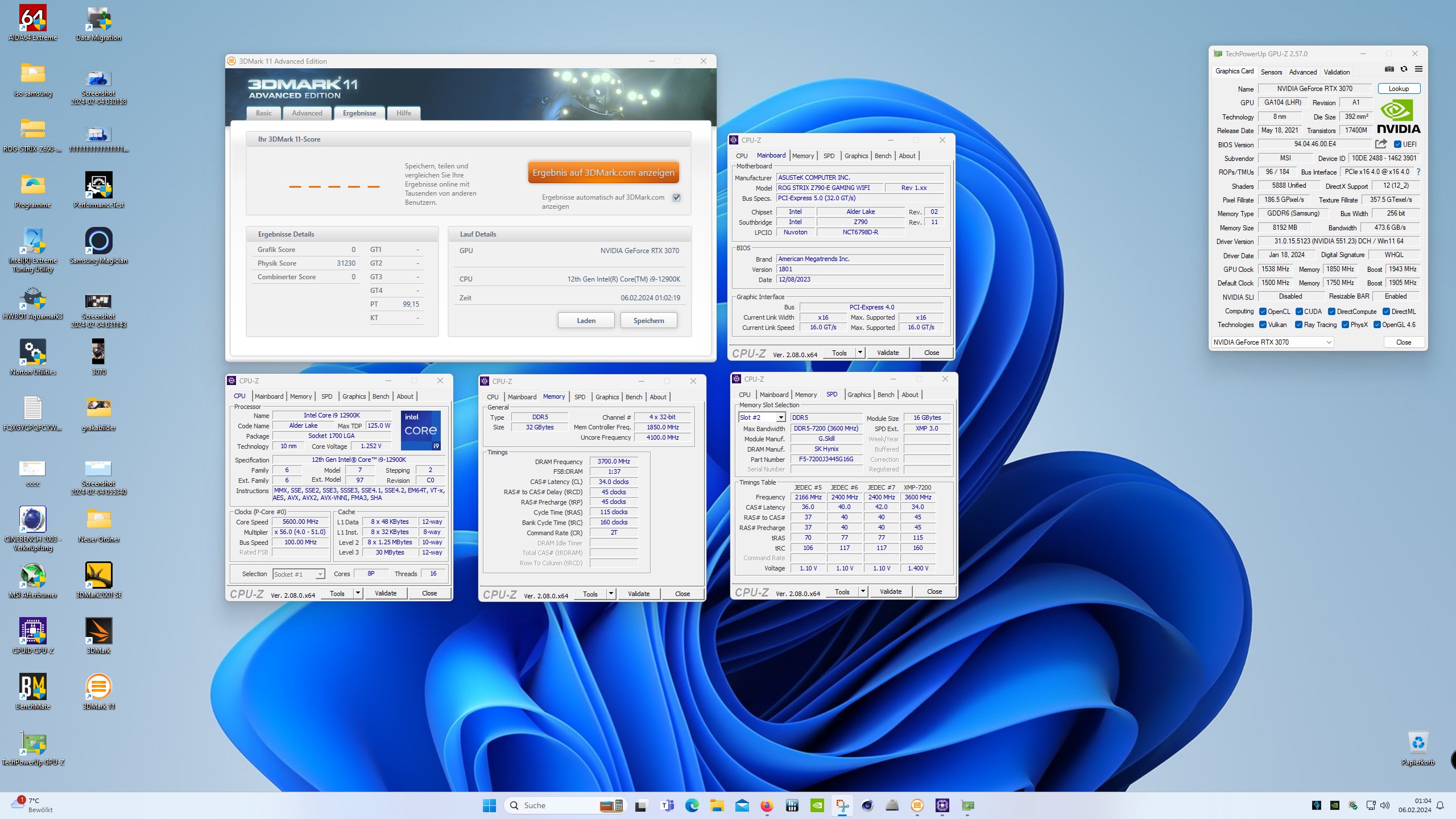Click Lookup button in GPU-Z
Screen dimensions: 1456x819
pos(1399,89)
